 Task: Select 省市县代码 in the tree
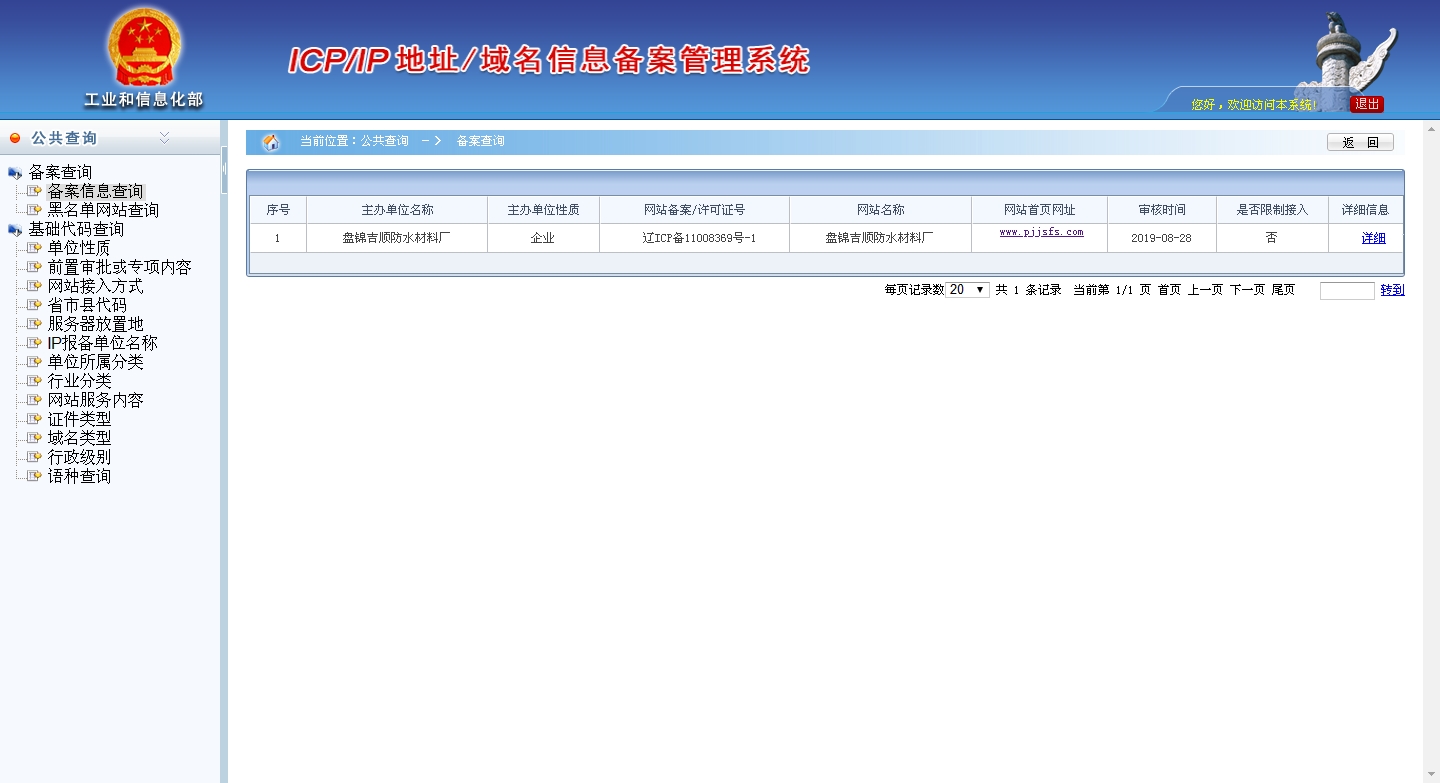tap(87, 305)
